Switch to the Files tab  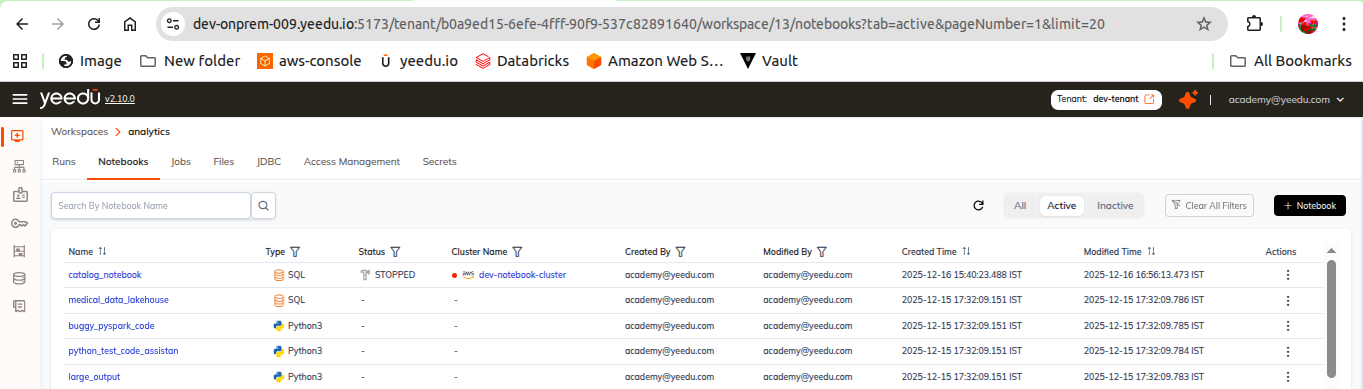(223, 161)
